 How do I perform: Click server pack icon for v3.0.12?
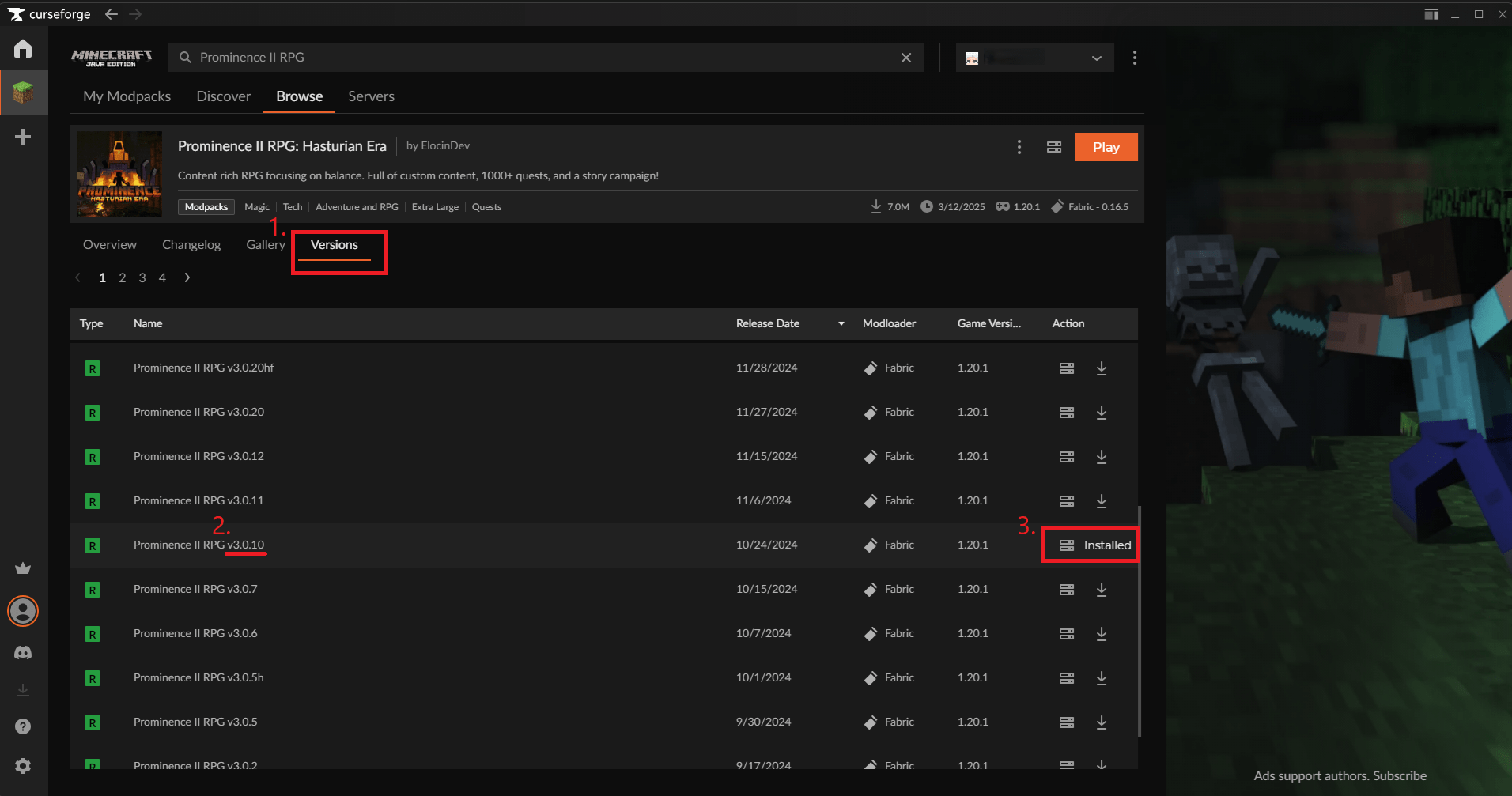coord(1066,457)
